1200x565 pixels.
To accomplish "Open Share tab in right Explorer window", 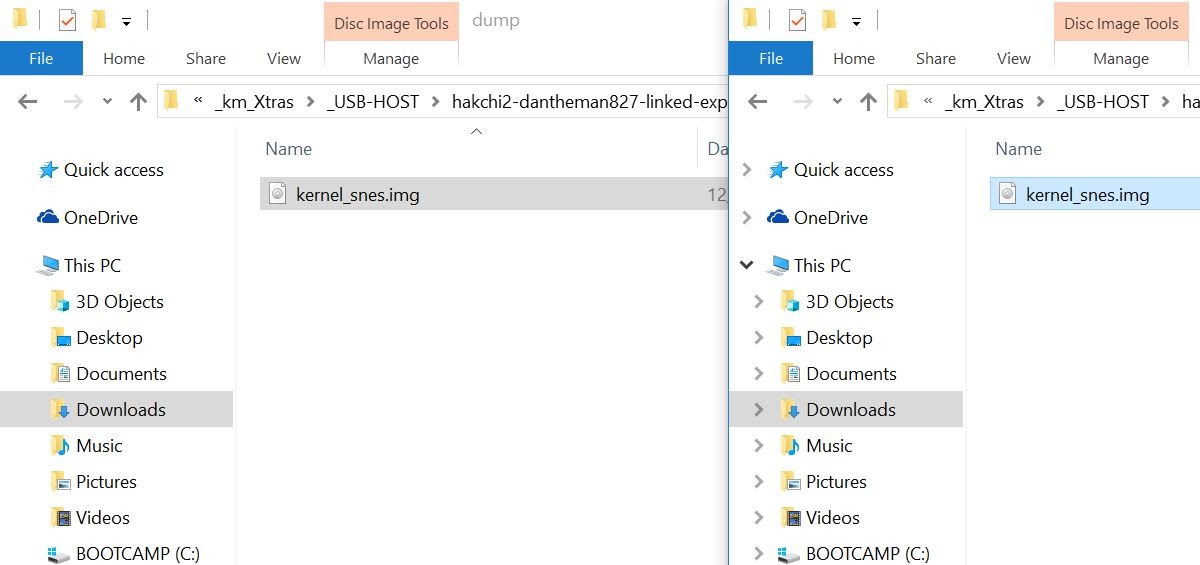I will pos(936,58).
